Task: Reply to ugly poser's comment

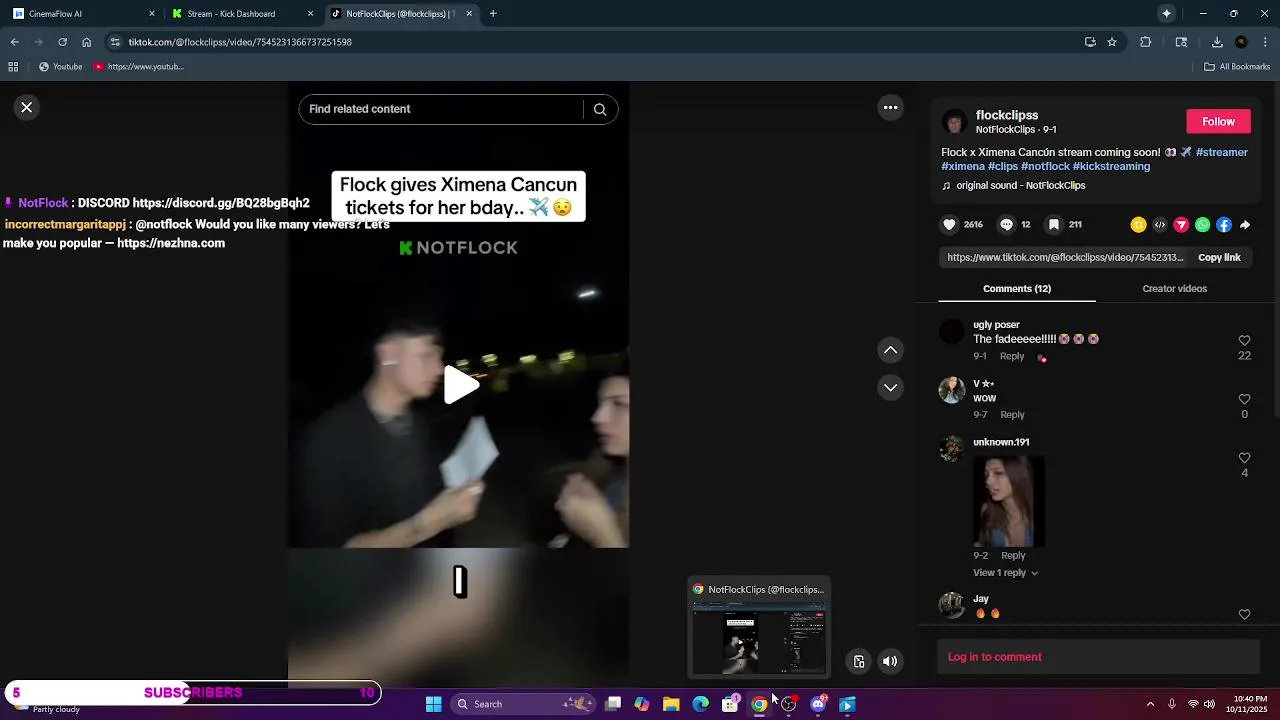Action: pyautogui.click(x=1012, y=356)
